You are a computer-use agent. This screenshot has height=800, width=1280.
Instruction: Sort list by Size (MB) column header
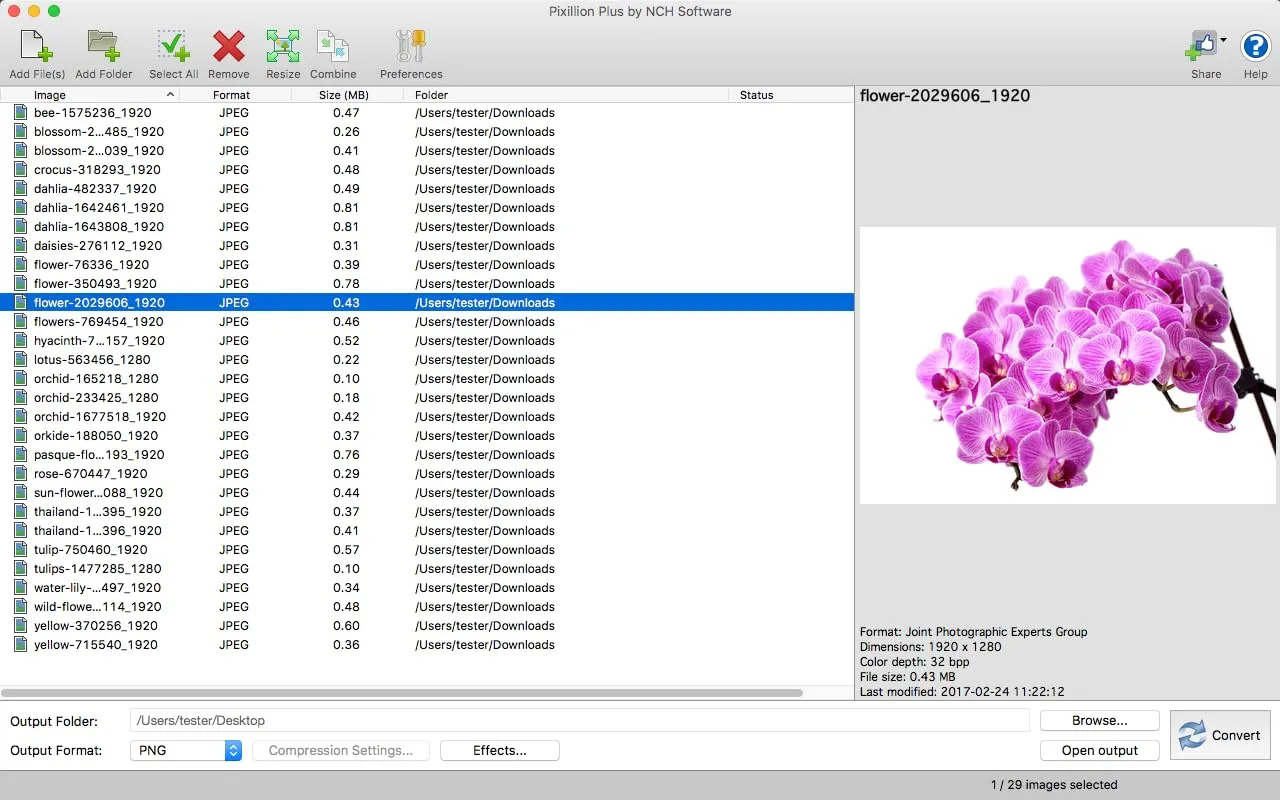coord(347,95)
